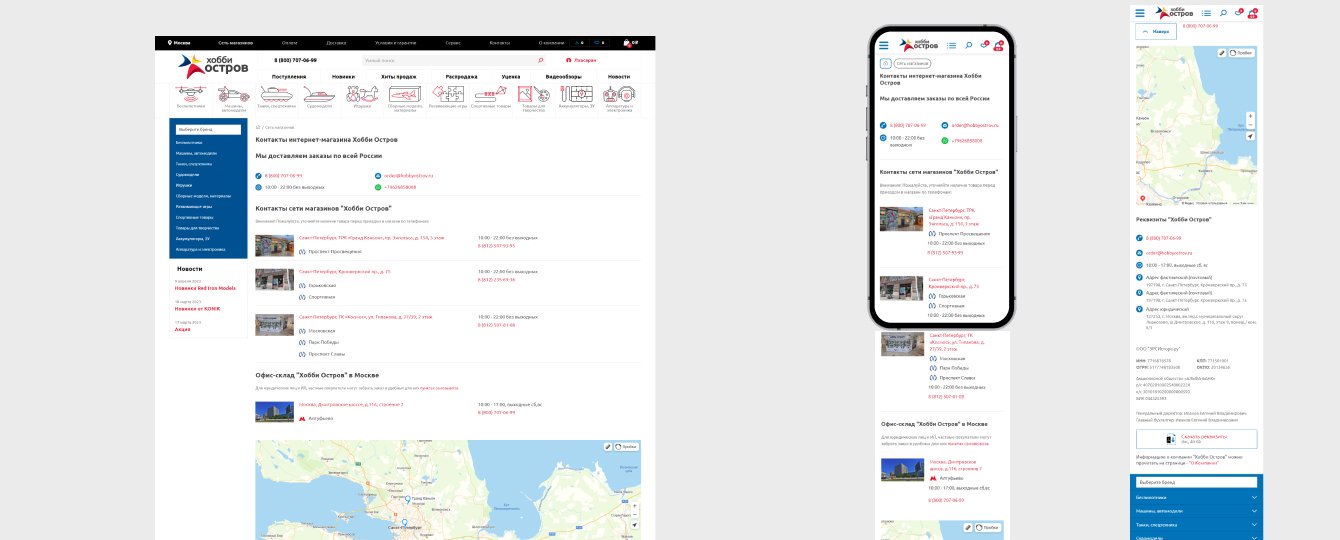Open Видеообзоры tab in desktop navigation
Screen dimensions: 1340x540
pyautogui.click(x=563, y=76)
